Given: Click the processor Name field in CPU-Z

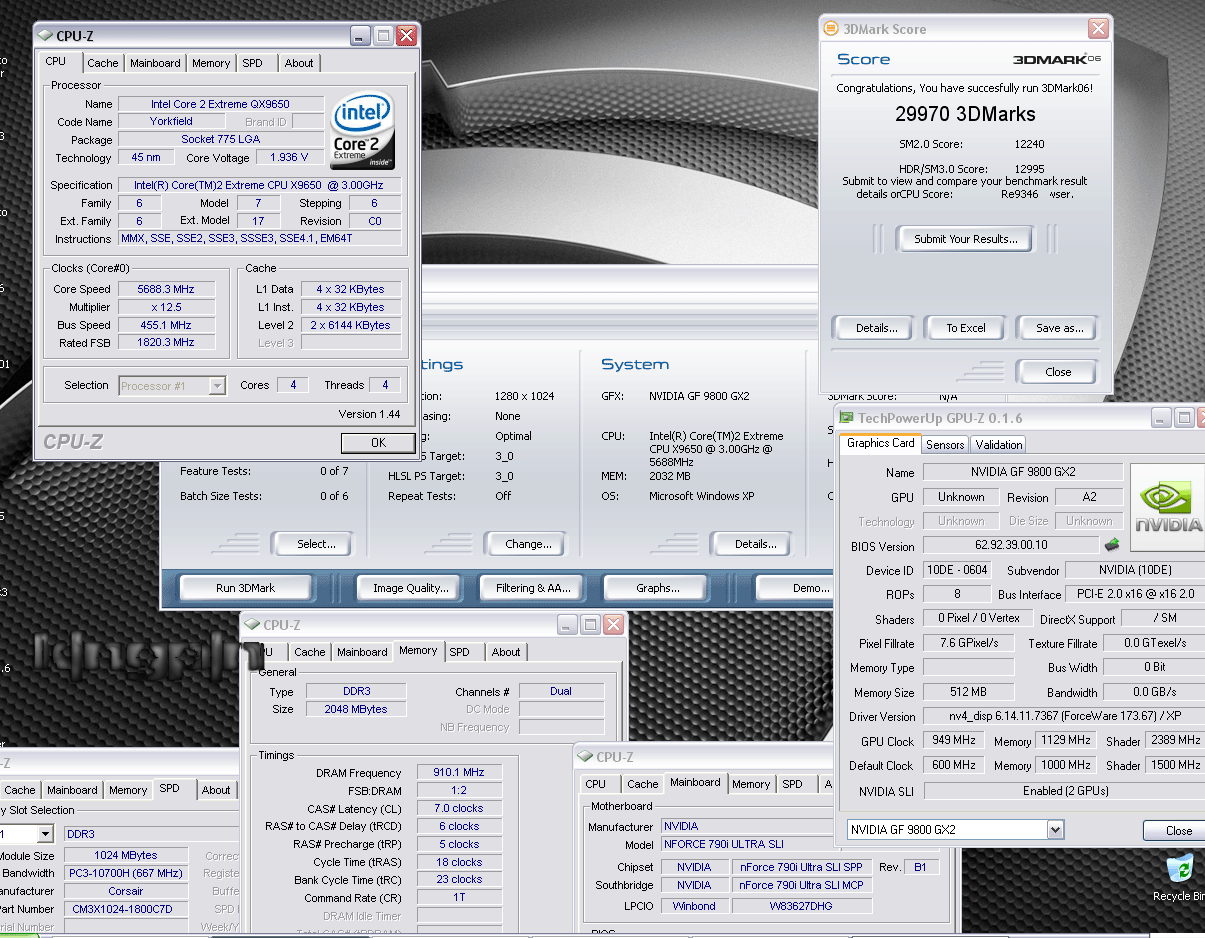Looking at the screenshot, I should point(222,104).
